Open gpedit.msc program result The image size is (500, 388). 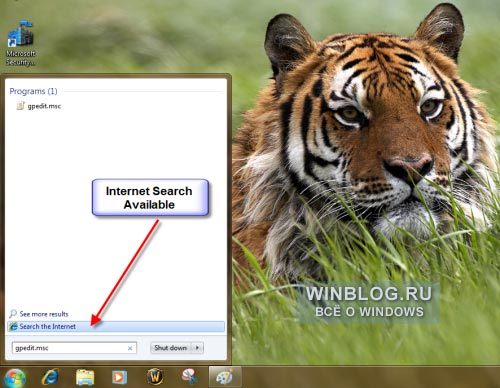(x=39, y=106)
